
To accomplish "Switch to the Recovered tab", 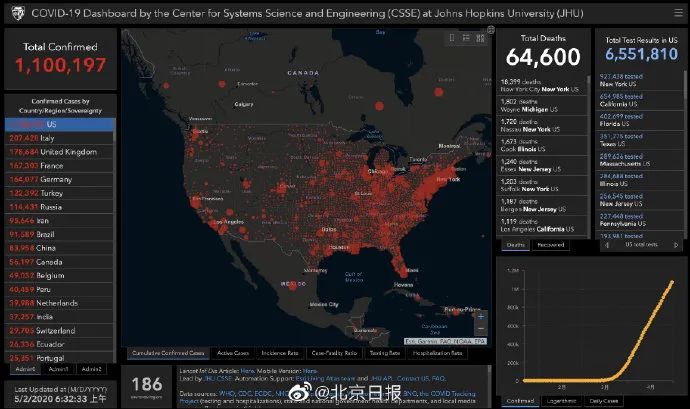I will tap(551, 245).
